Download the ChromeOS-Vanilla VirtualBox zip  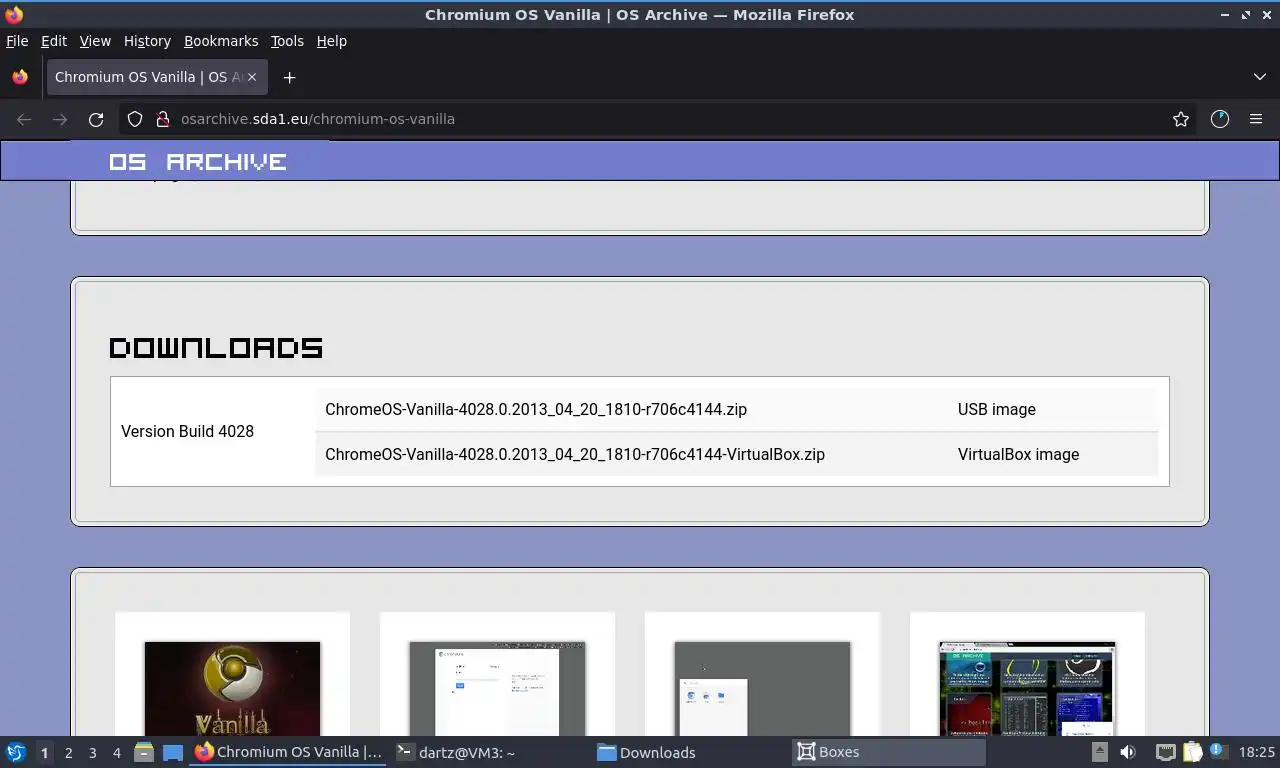575,454
